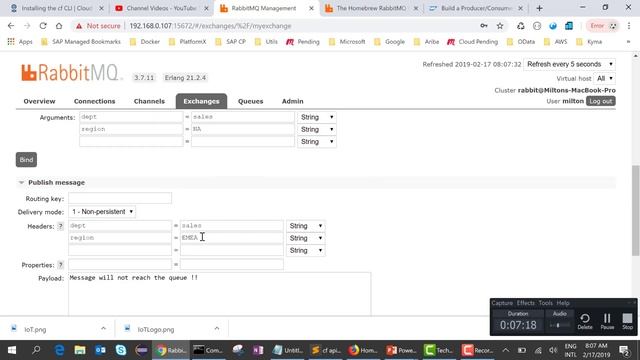Click the browser address bar URL
640x360 pixels.
pyautogui.click(x=211, y=26)
